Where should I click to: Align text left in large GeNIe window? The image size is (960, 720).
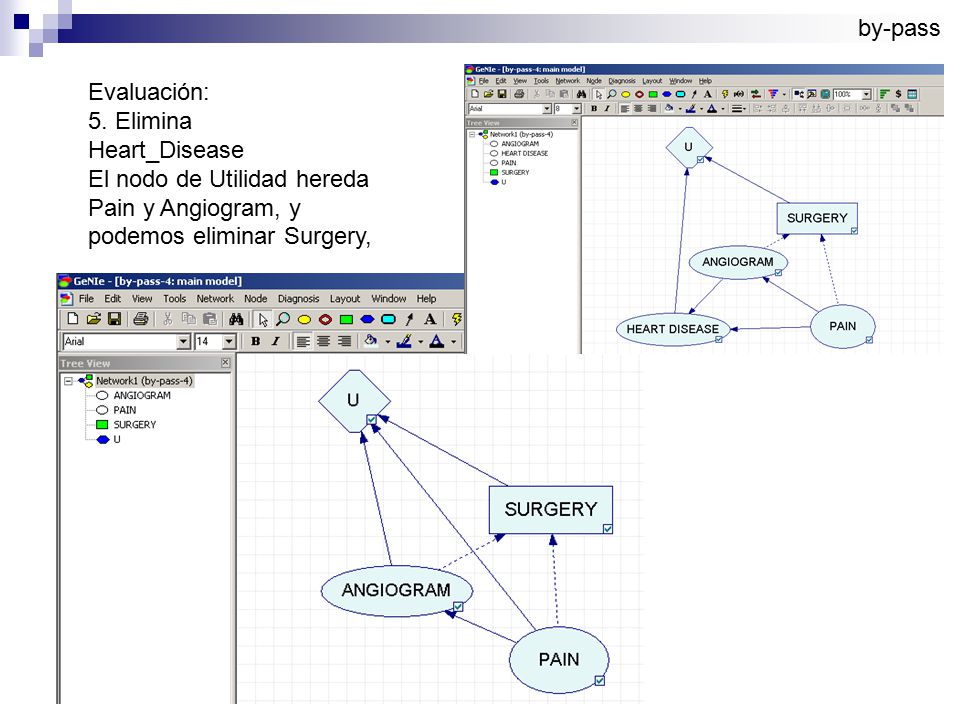coord(302,342)
